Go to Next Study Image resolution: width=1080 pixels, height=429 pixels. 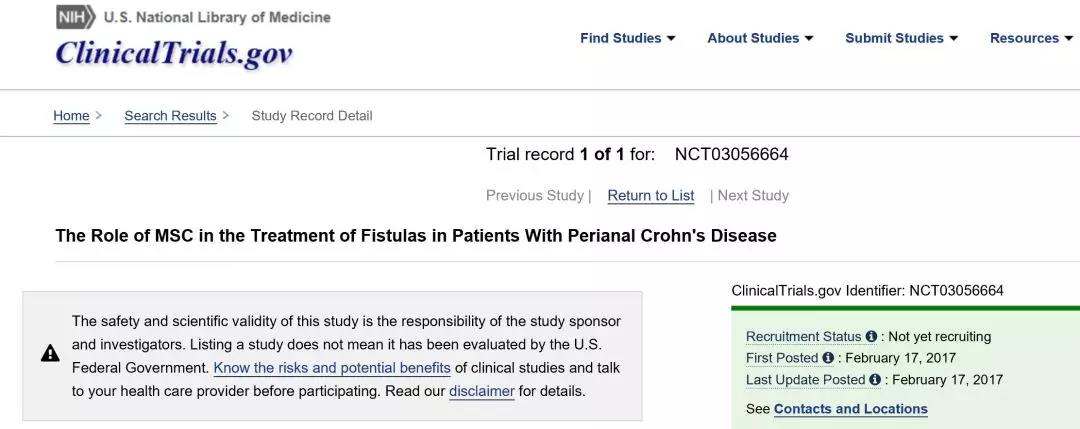[753, 196]
